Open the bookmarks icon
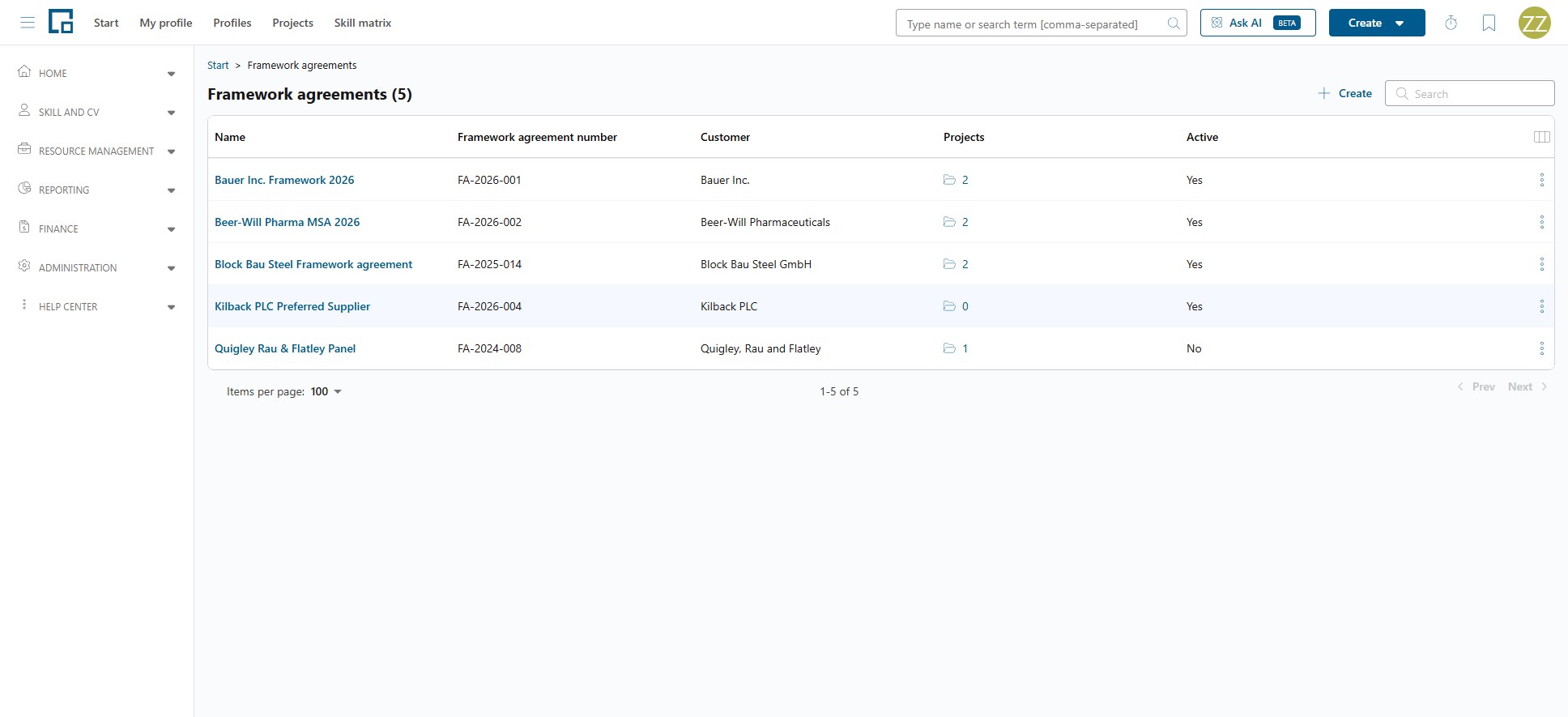The width and height of the screenshot is (1568, 717). click(1489, 23)
